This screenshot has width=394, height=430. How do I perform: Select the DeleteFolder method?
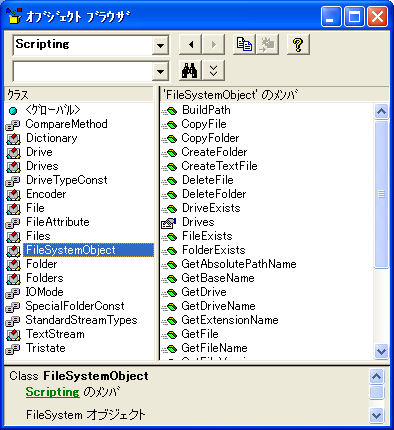[214, 194]
